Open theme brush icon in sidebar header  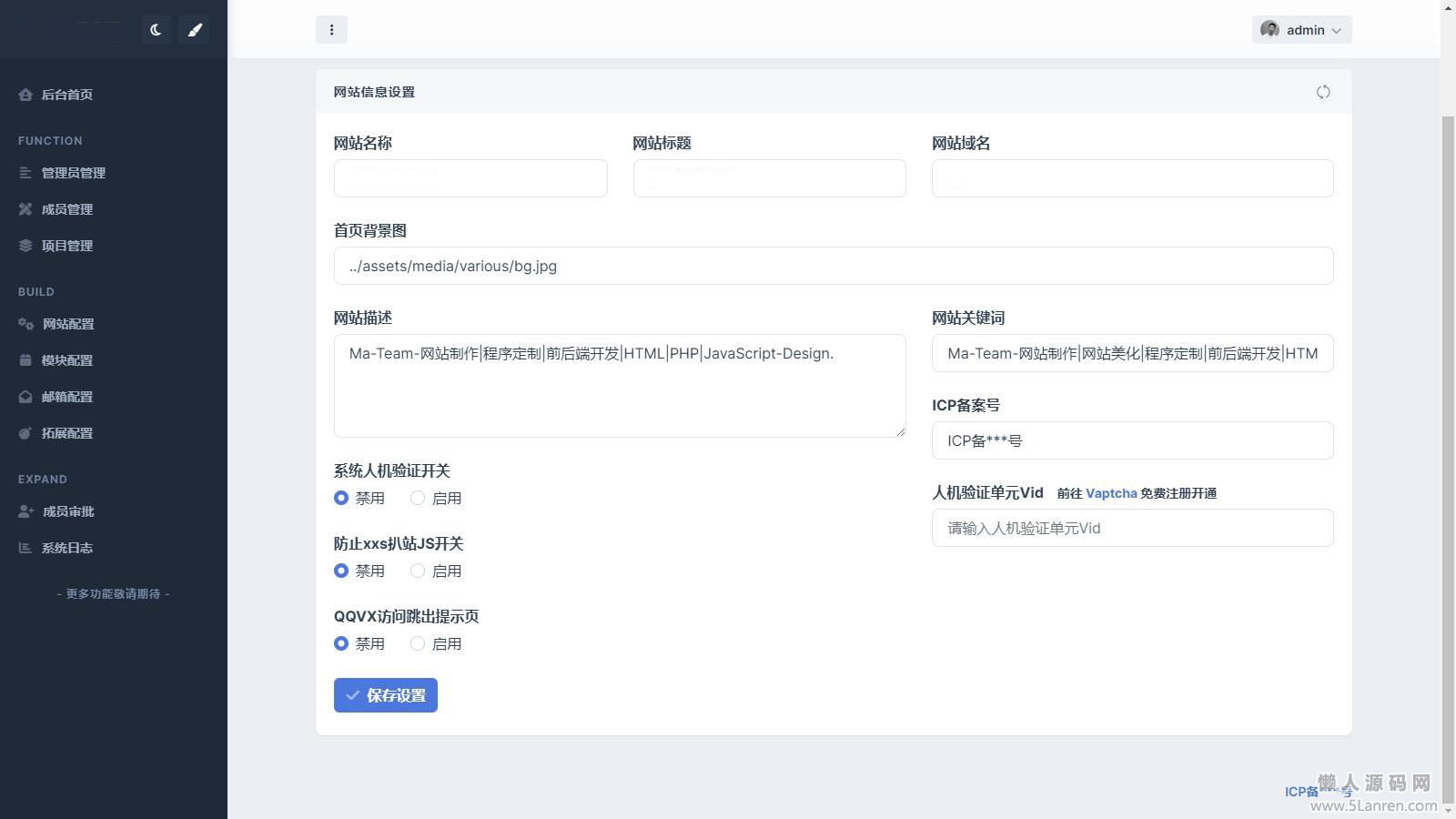point(194,30)
